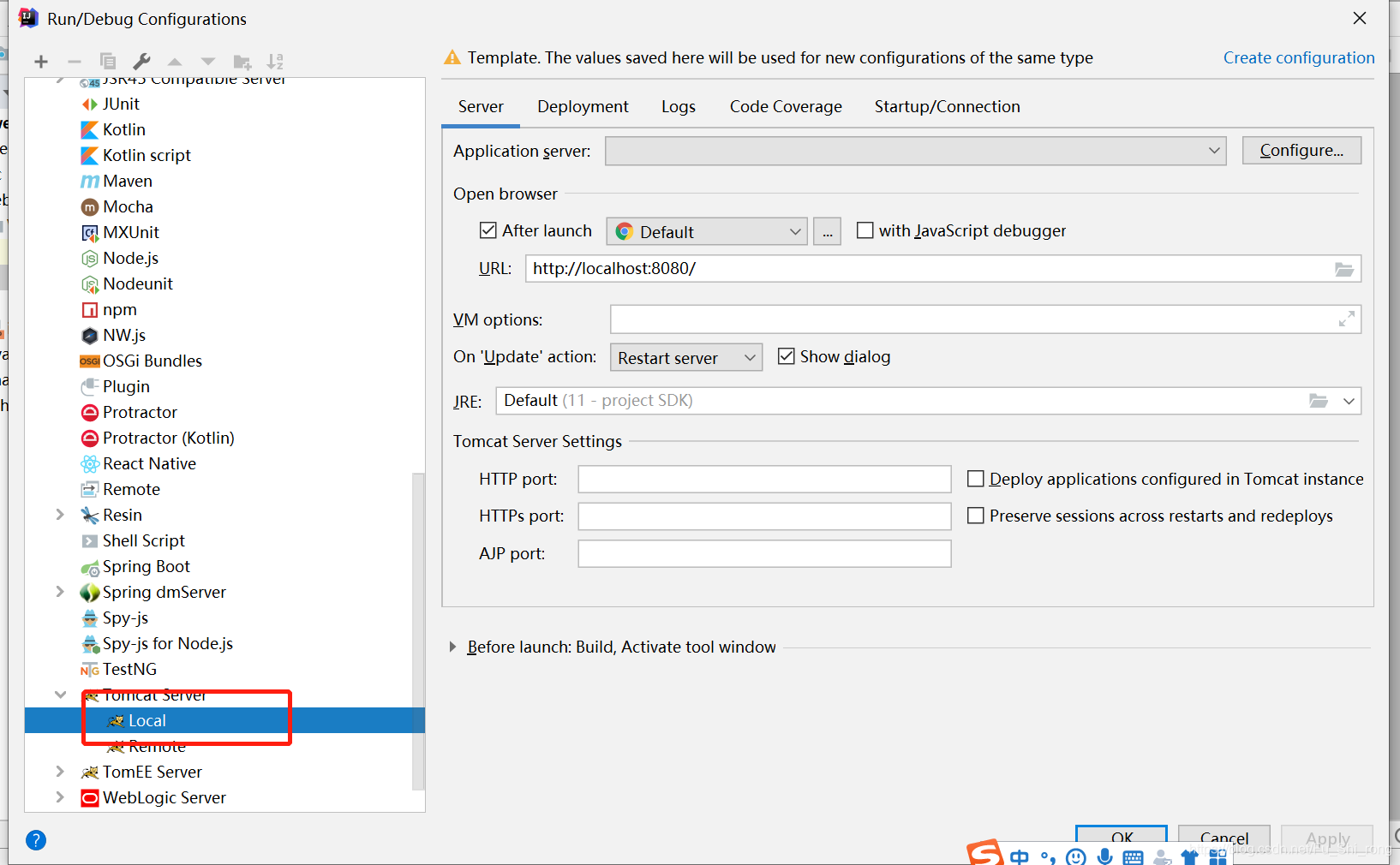1400x865 pixels.
Task: Toggle the After launch checkbox
Action: coord(488,230)
